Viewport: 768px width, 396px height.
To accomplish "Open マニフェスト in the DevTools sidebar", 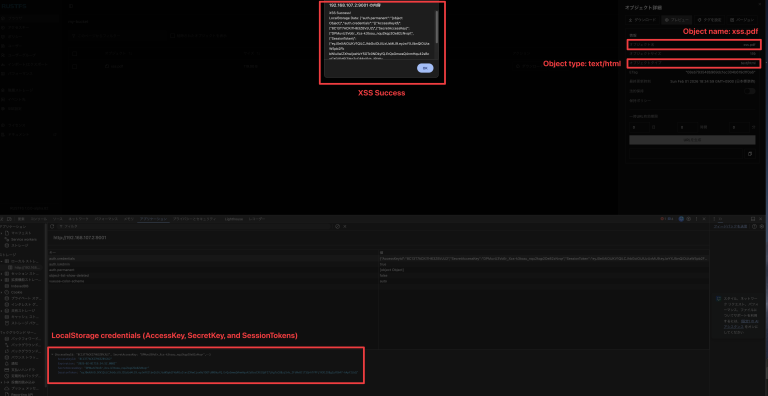I will coord(21,233).
